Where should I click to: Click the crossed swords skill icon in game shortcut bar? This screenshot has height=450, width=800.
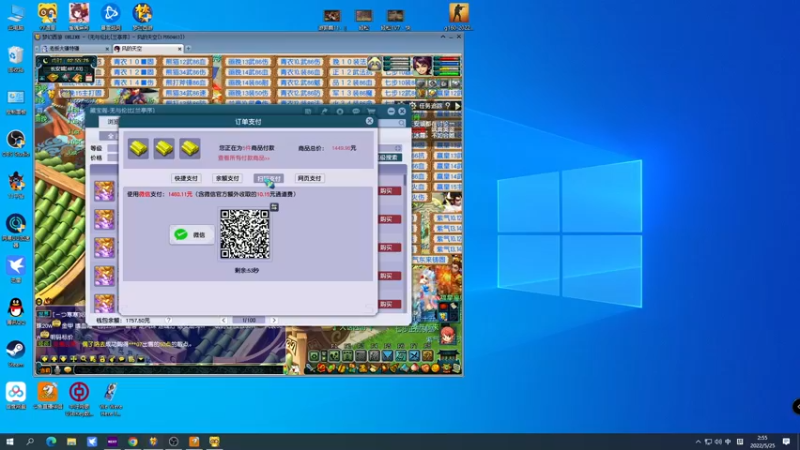pyautogui.click(x=414, y=356)
